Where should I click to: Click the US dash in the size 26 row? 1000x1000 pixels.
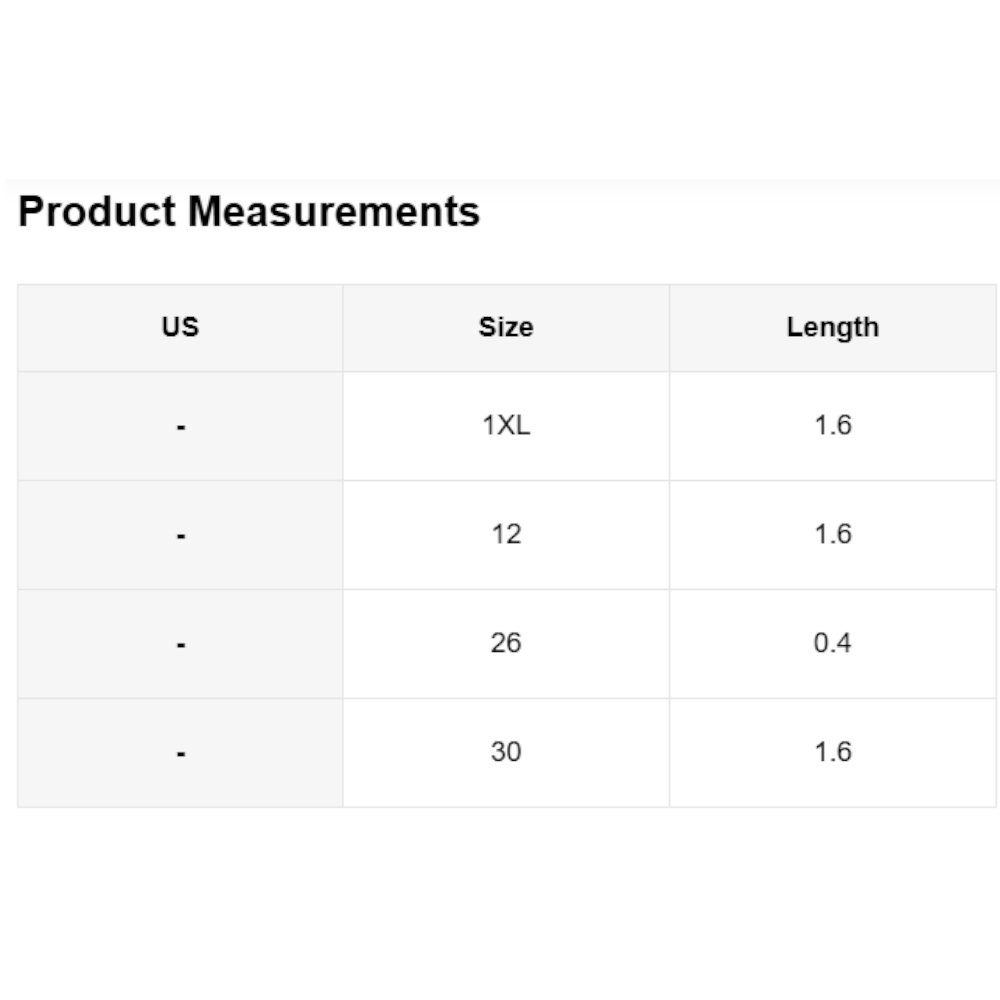pyautogui.click(x=180, y=646)
